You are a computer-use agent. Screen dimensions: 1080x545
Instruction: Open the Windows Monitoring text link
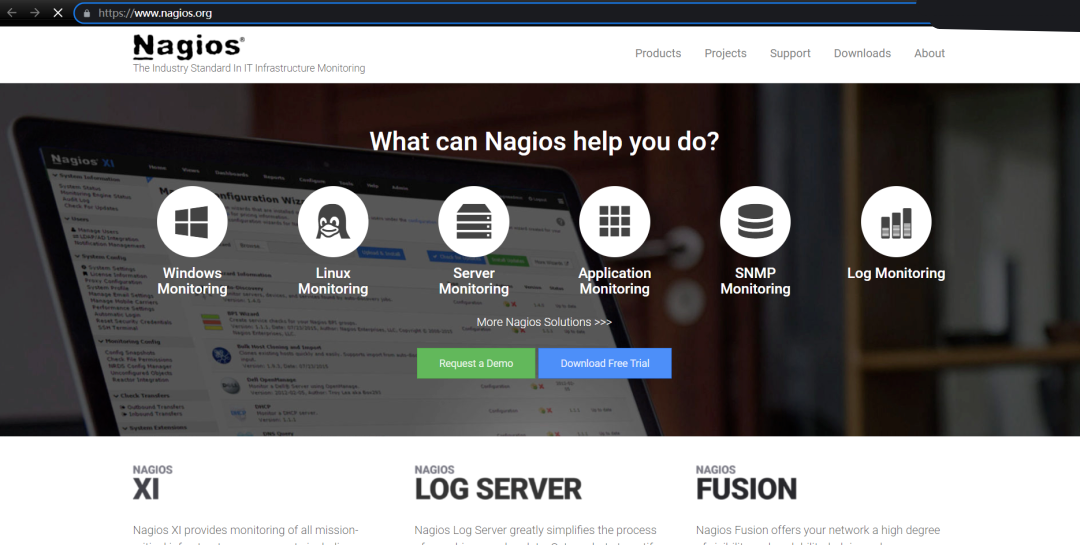coord(192,281)
